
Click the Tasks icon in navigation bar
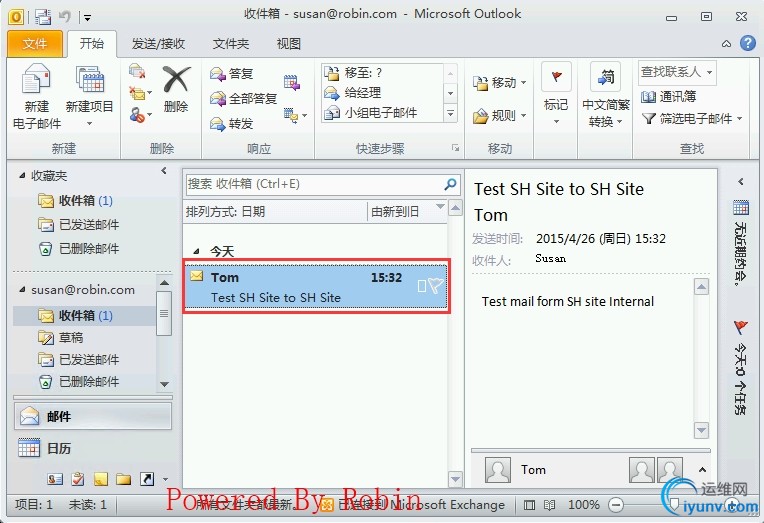78,479
